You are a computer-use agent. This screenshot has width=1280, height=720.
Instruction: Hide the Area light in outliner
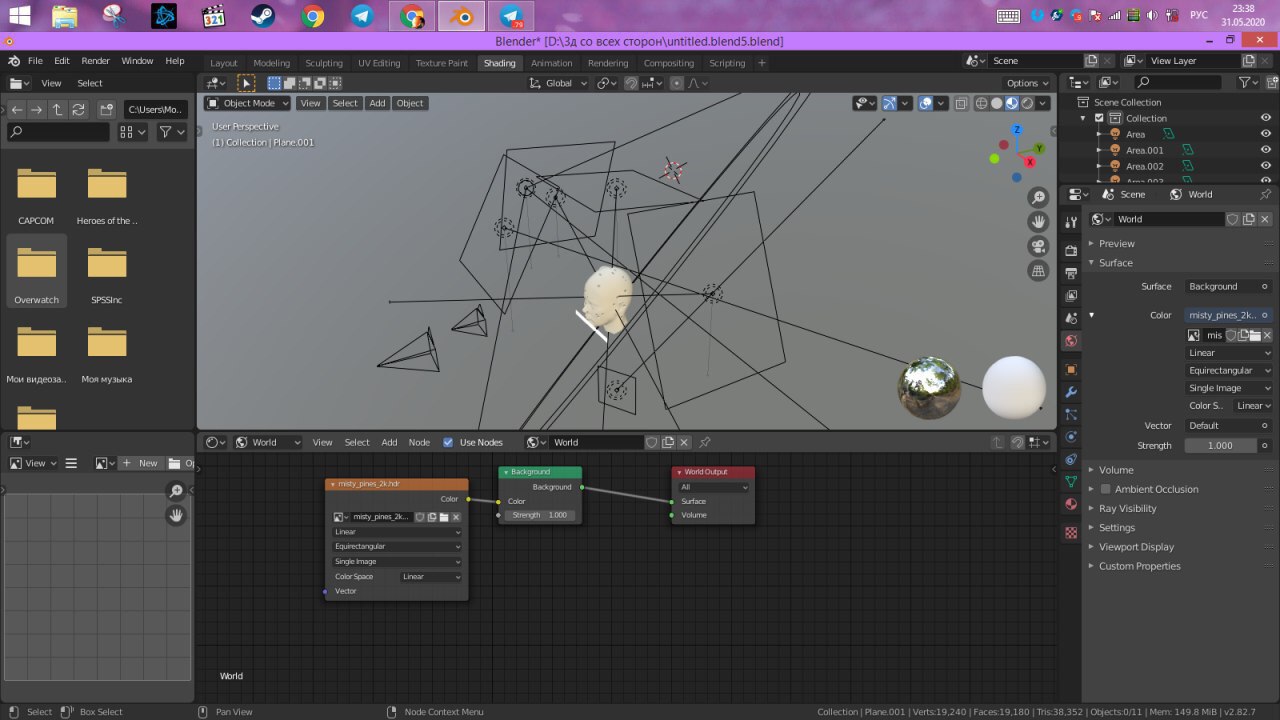pos(1265,134)
